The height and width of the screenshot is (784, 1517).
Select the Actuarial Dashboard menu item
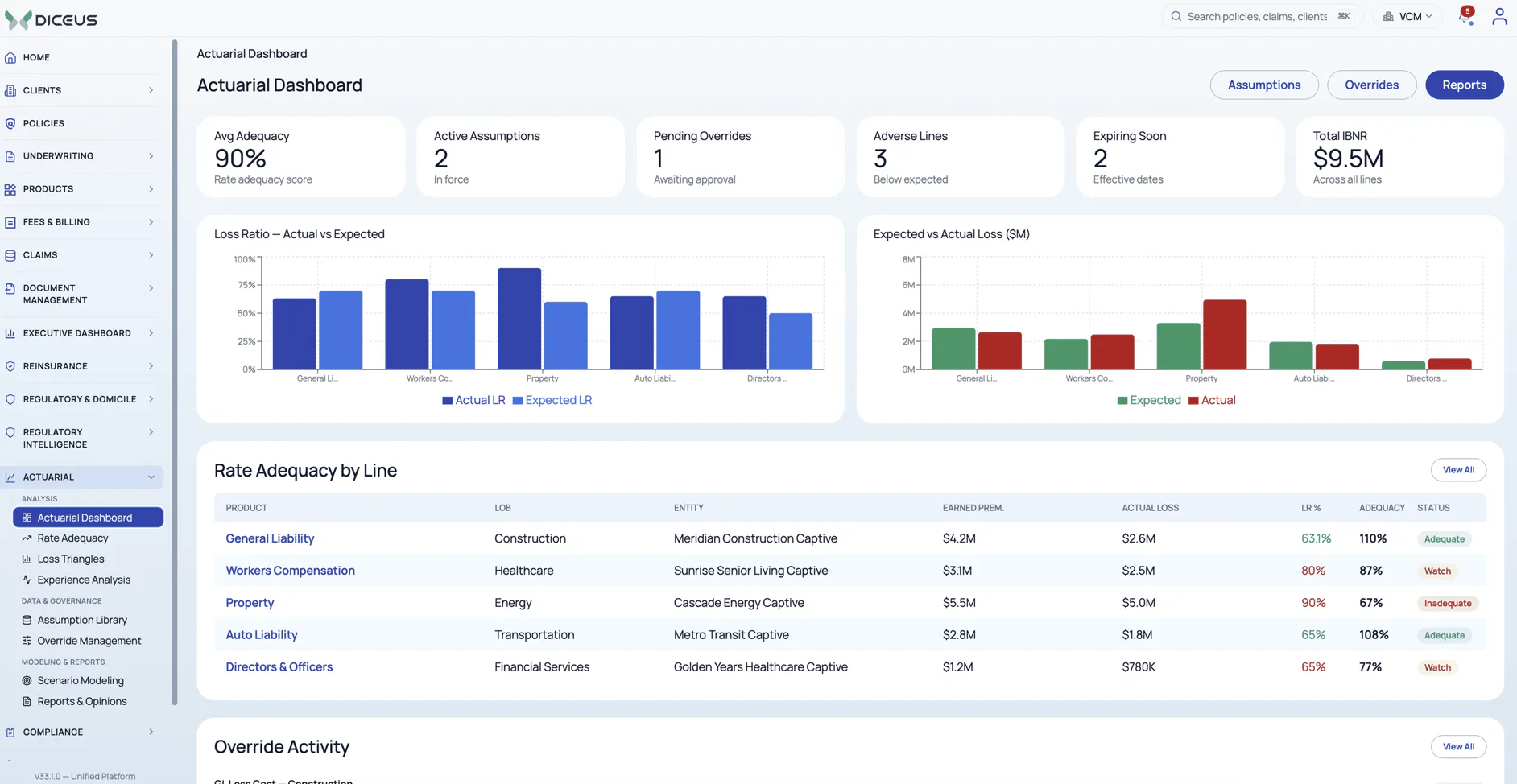pos(88,518)
